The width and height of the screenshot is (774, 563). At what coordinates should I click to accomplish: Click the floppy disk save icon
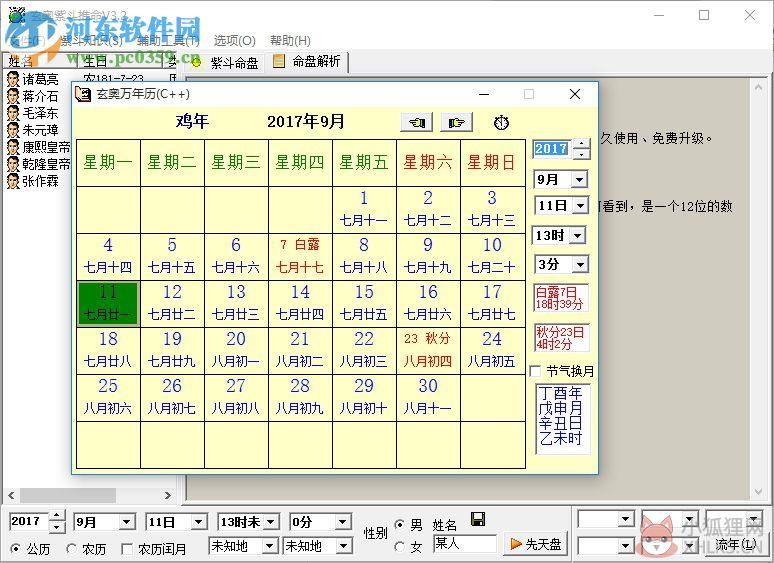(478, 519)
